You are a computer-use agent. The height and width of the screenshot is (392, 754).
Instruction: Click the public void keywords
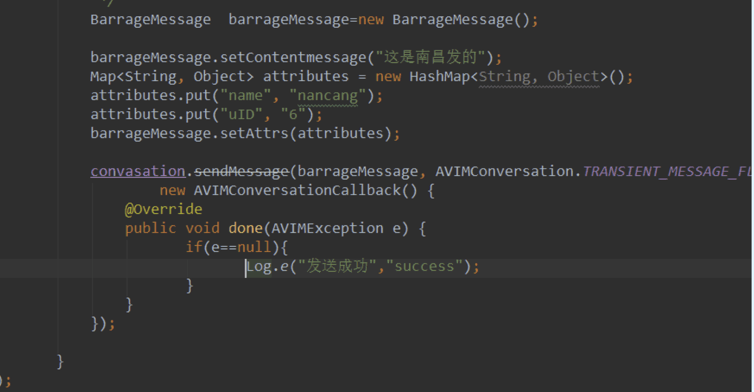[x=172, y=228]
